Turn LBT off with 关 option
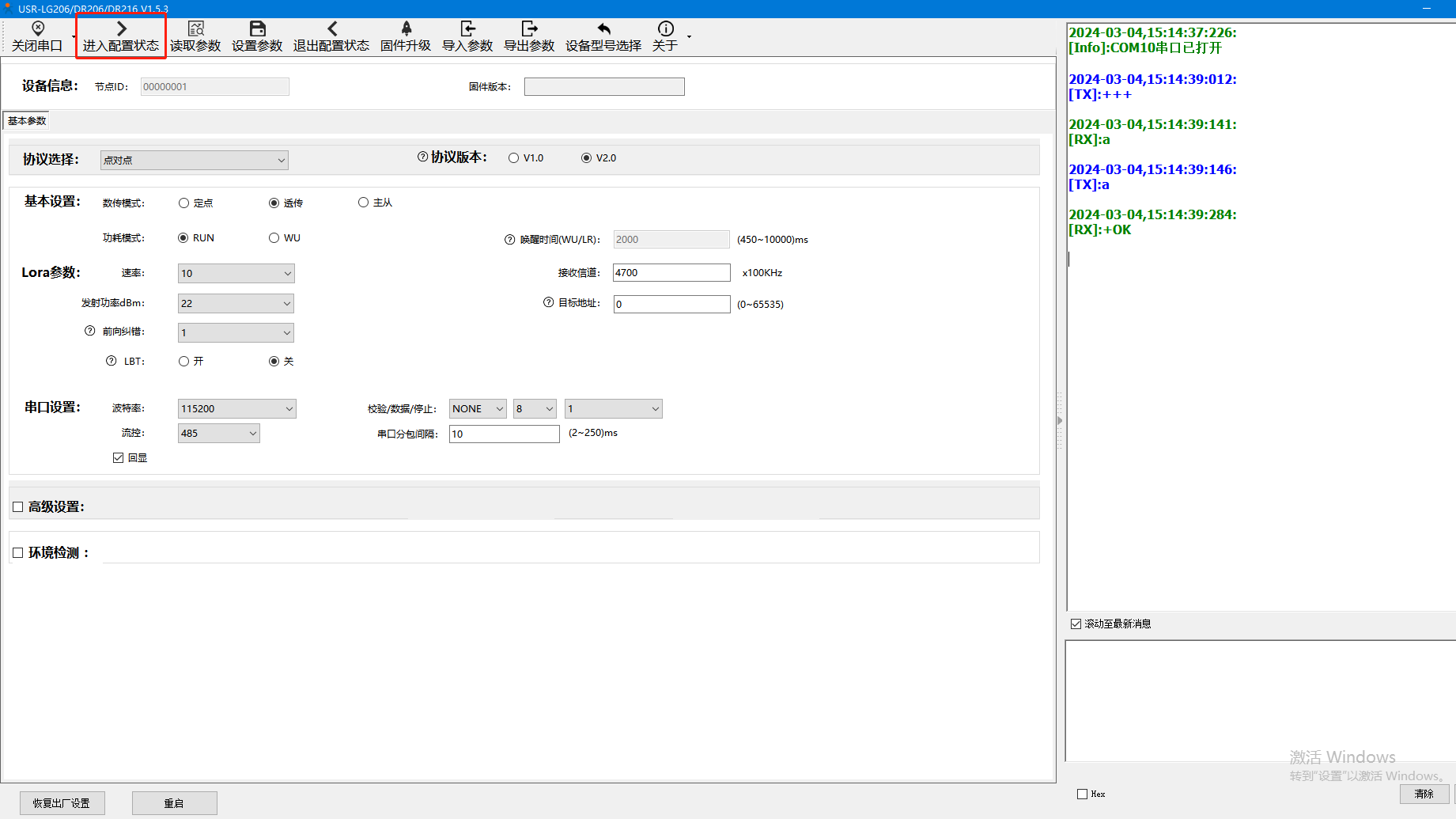1456x819 pixels. (x=274, y=362)
